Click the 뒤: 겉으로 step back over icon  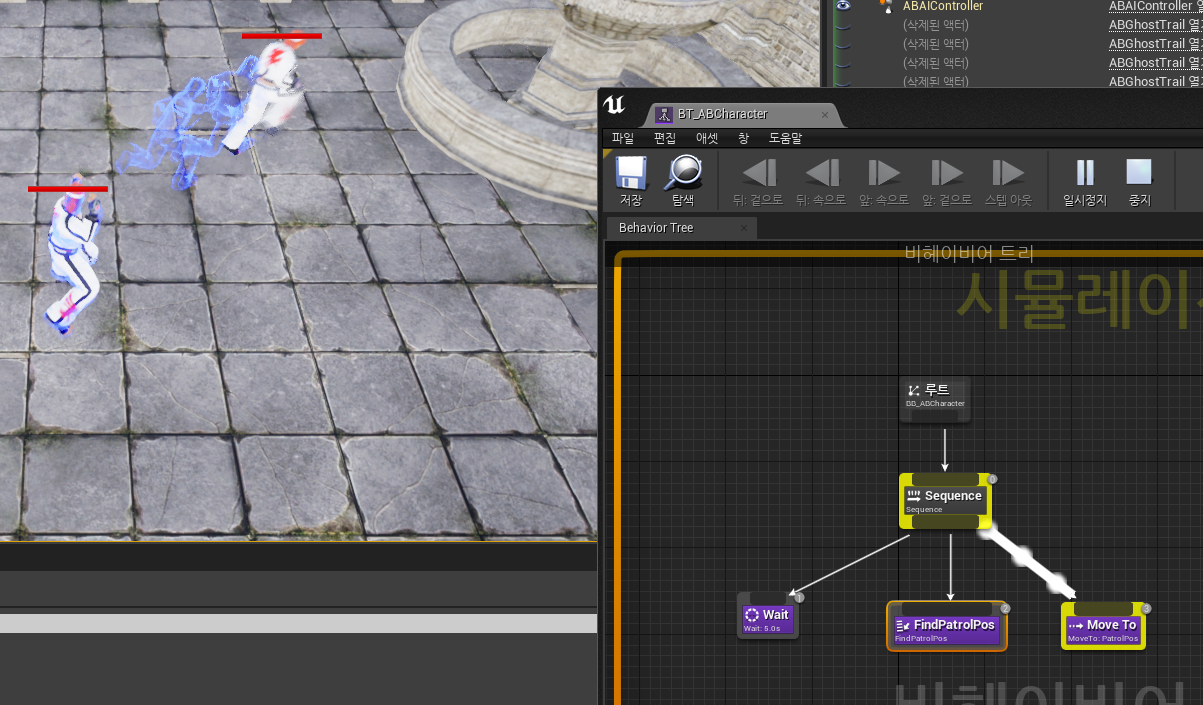pos(758,173)
